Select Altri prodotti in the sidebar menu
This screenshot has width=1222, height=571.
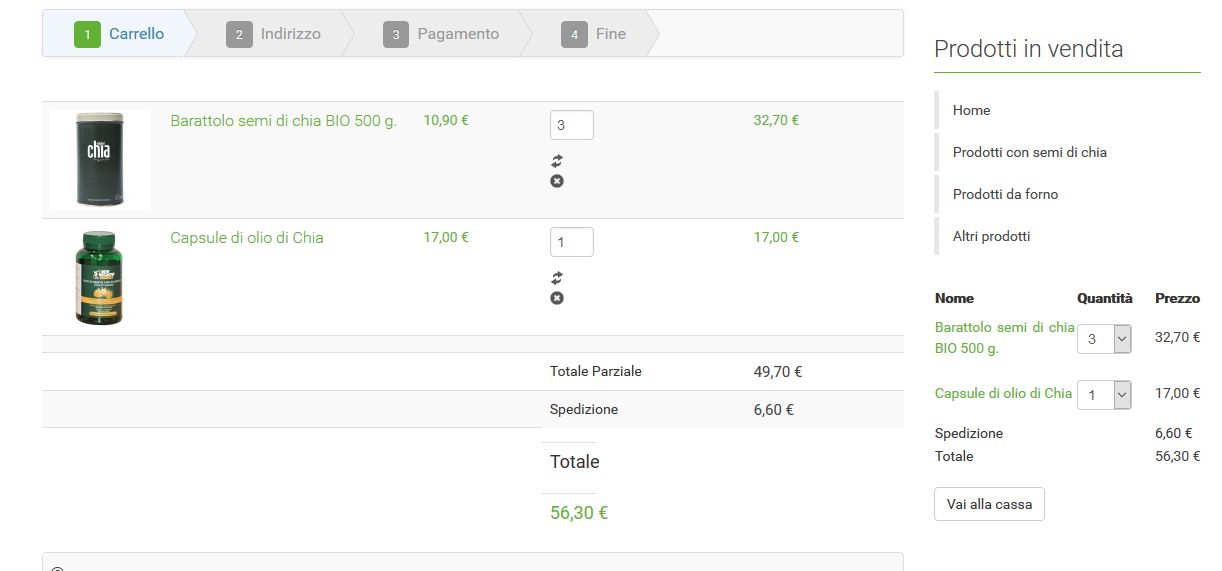(991, 236)
